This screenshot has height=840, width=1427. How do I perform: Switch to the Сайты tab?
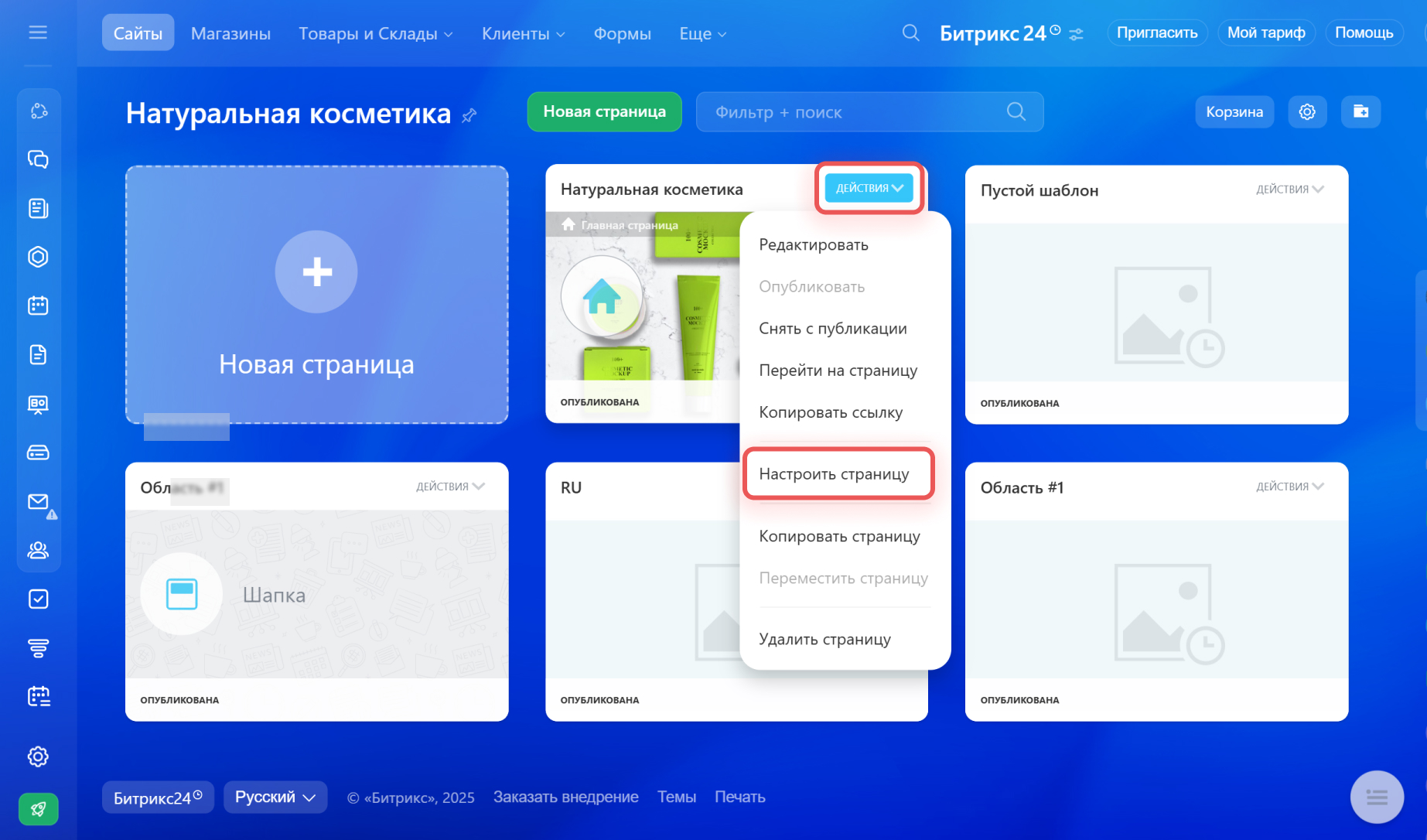(138, 33)
